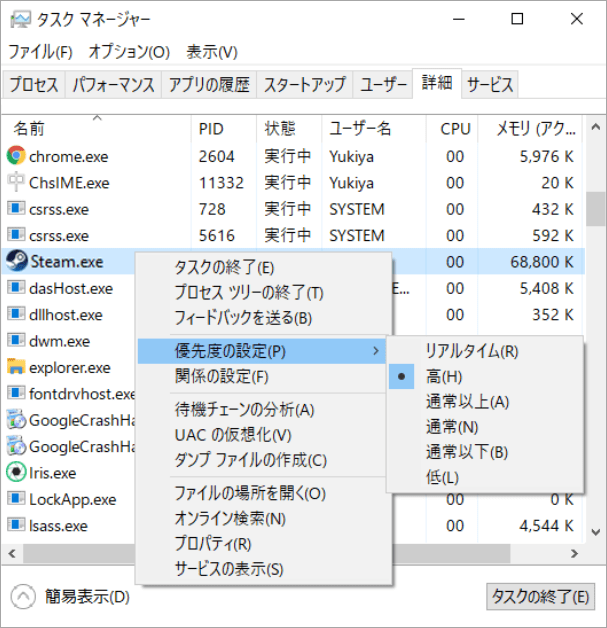Click the chrome.exe process icon

tap(16, 155)
